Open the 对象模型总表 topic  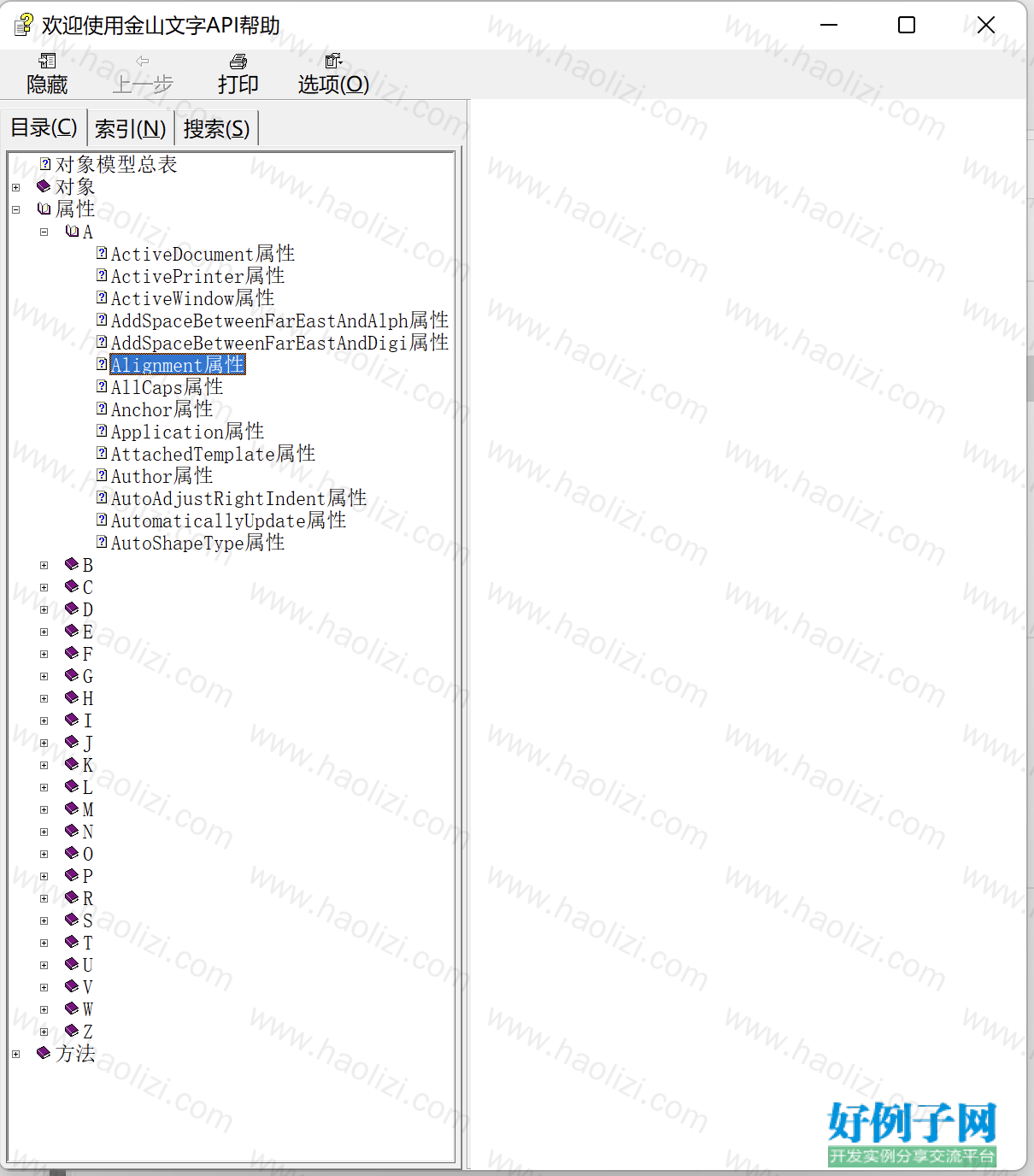click(x=116, y=164)
